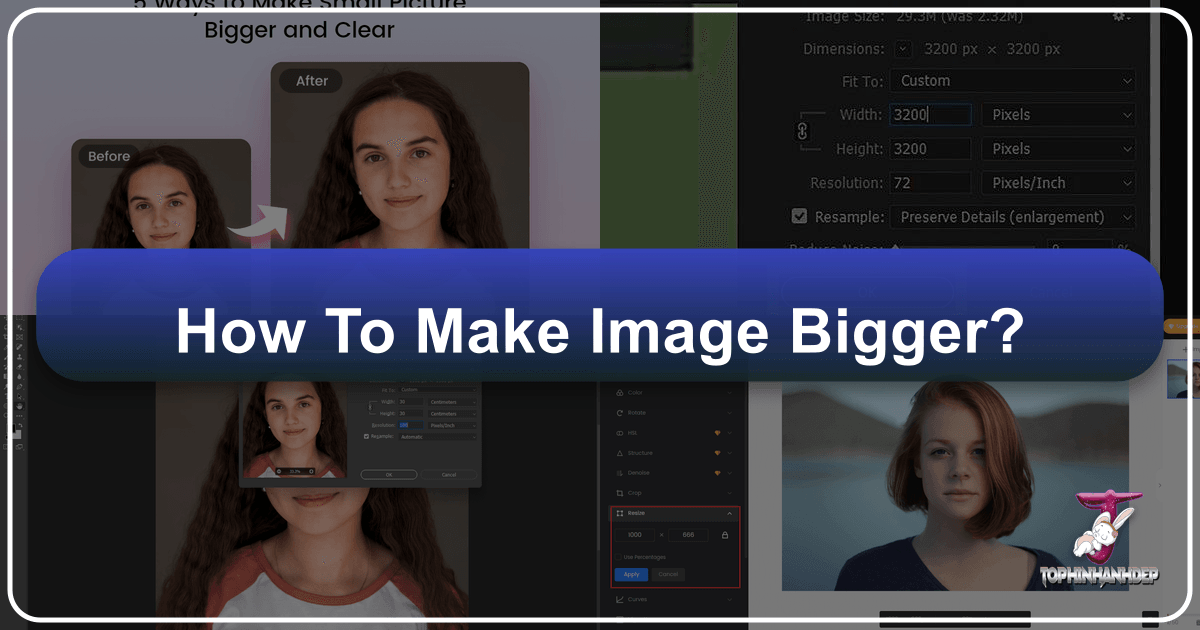Collapse the Resize section chevron

click(729, 513)
